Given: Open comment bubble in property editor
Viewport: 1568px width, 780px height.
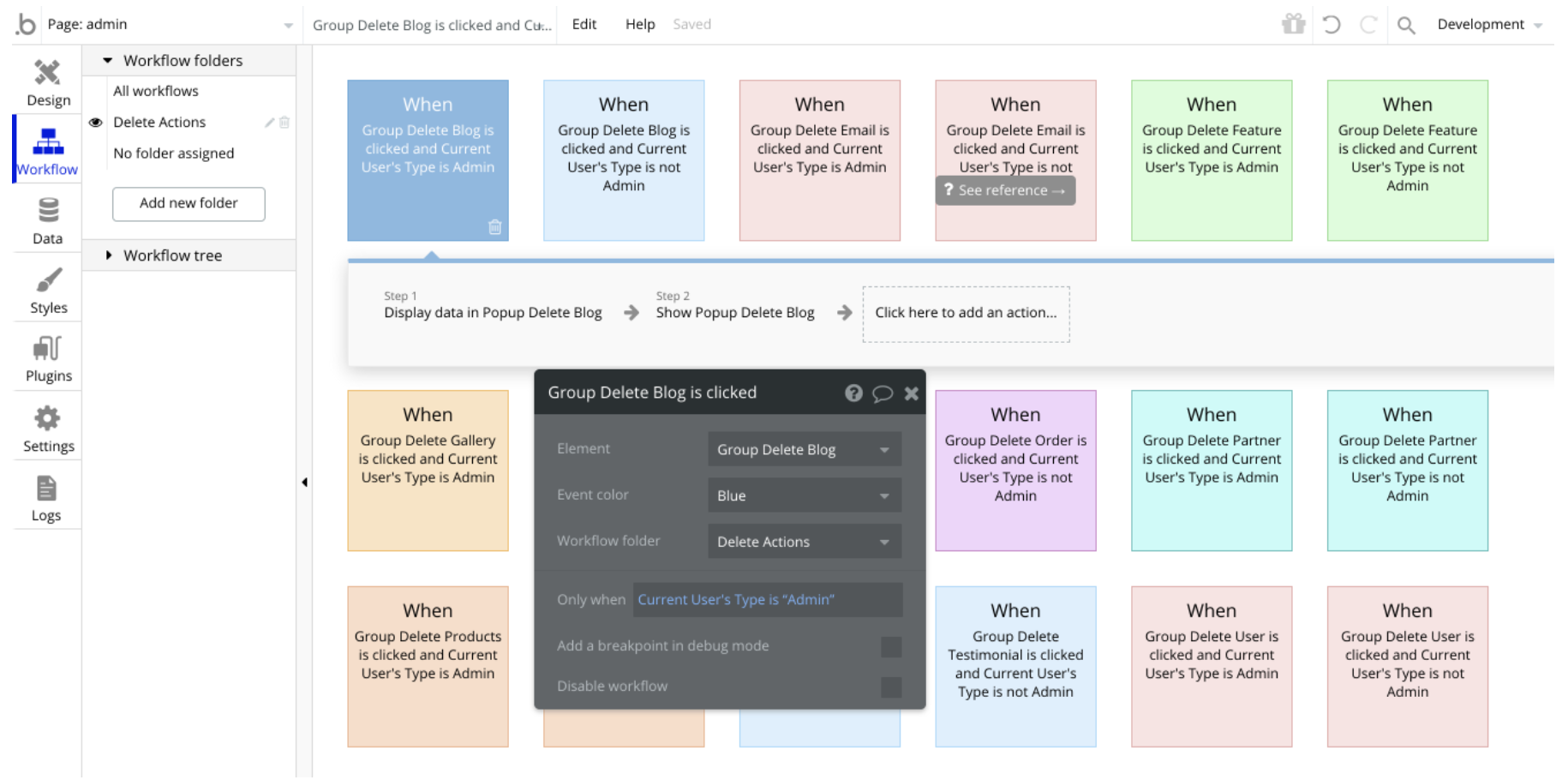Looking at the screenshot, I should click(x=882, y=393).
